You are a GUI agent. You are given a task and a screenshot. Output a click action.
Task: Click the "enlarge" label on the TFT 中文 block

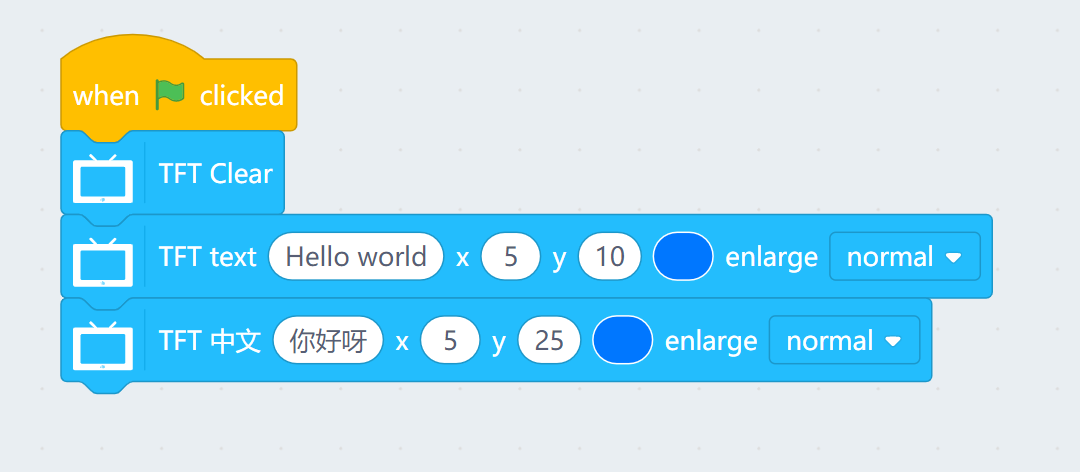[711, 341]
